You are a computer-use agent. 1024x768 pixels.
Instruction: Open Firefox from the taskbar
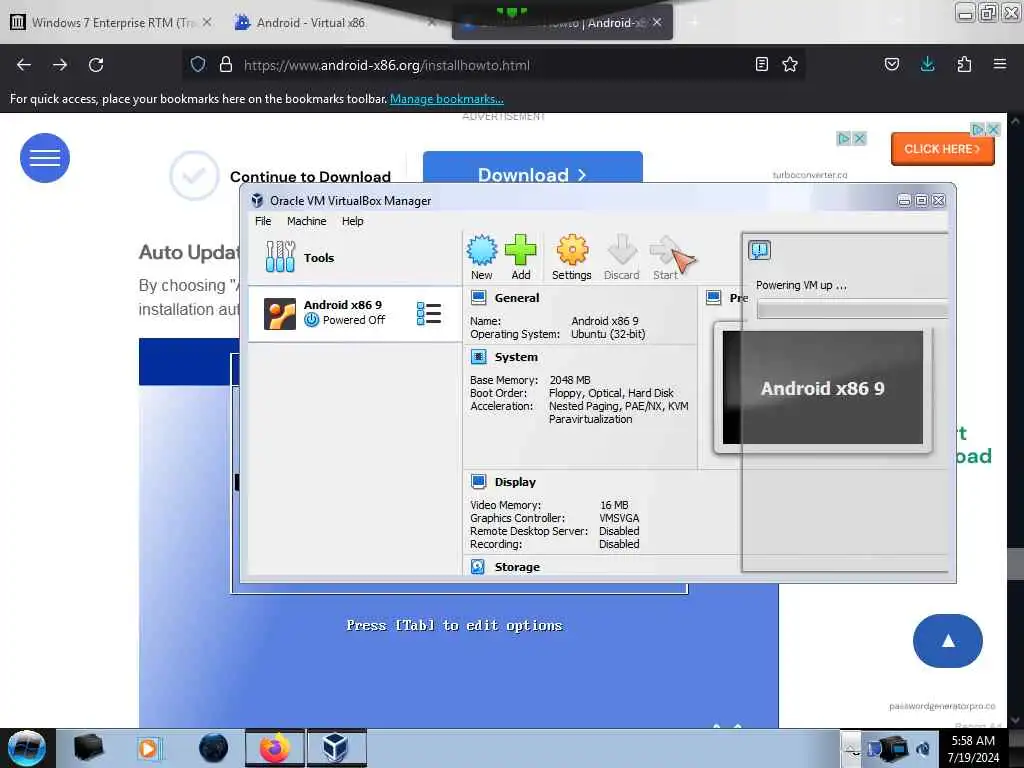[275, 748]
